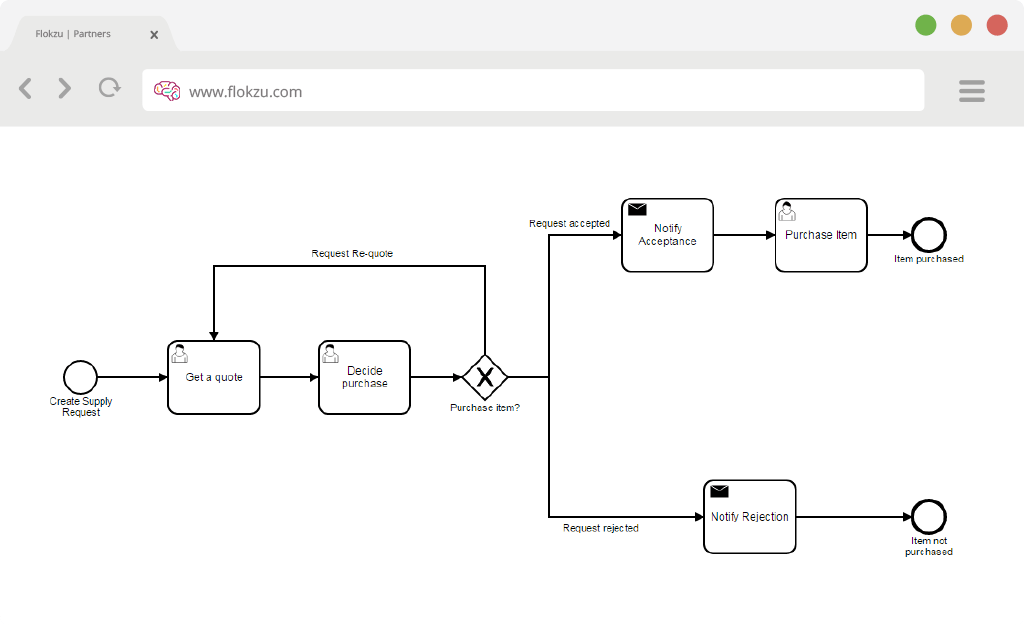This screenshot has height=625, width=1024.
Task: Switch to the Flokzu | Partners tab
Action: coord(73,34)
